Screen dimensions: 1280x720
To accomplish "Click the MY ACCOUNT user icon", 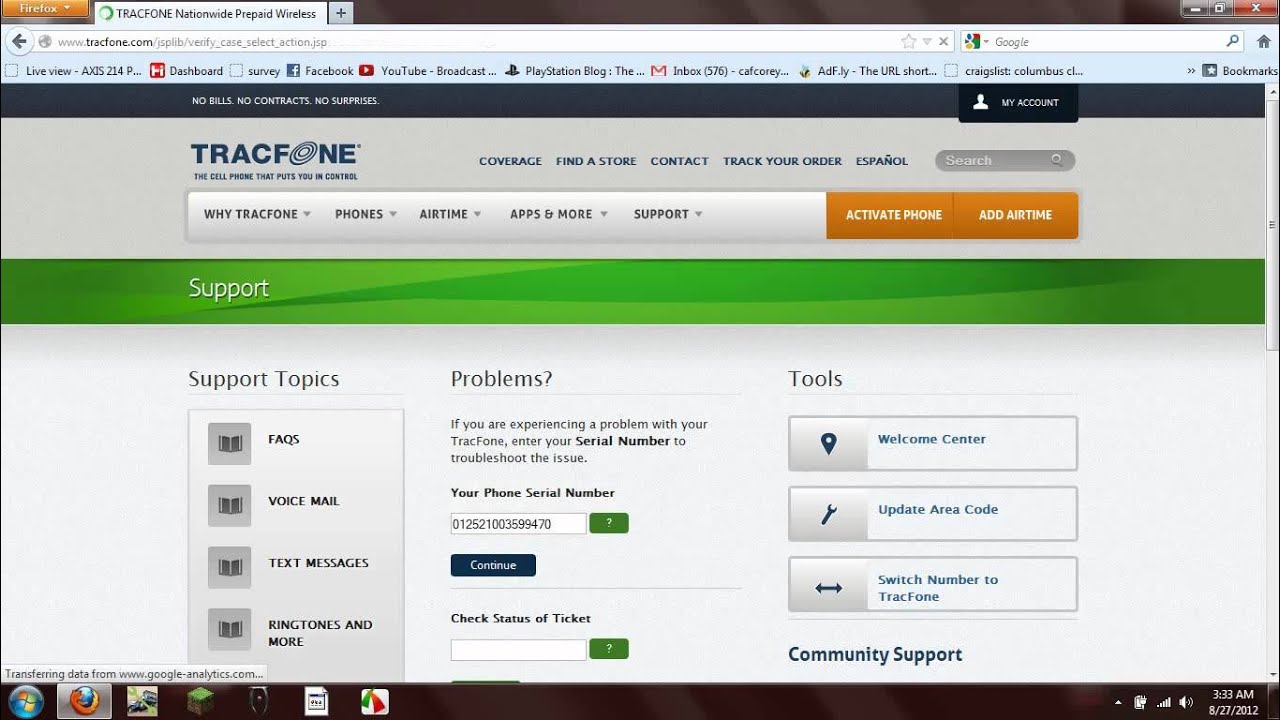I will coord(981,102).
